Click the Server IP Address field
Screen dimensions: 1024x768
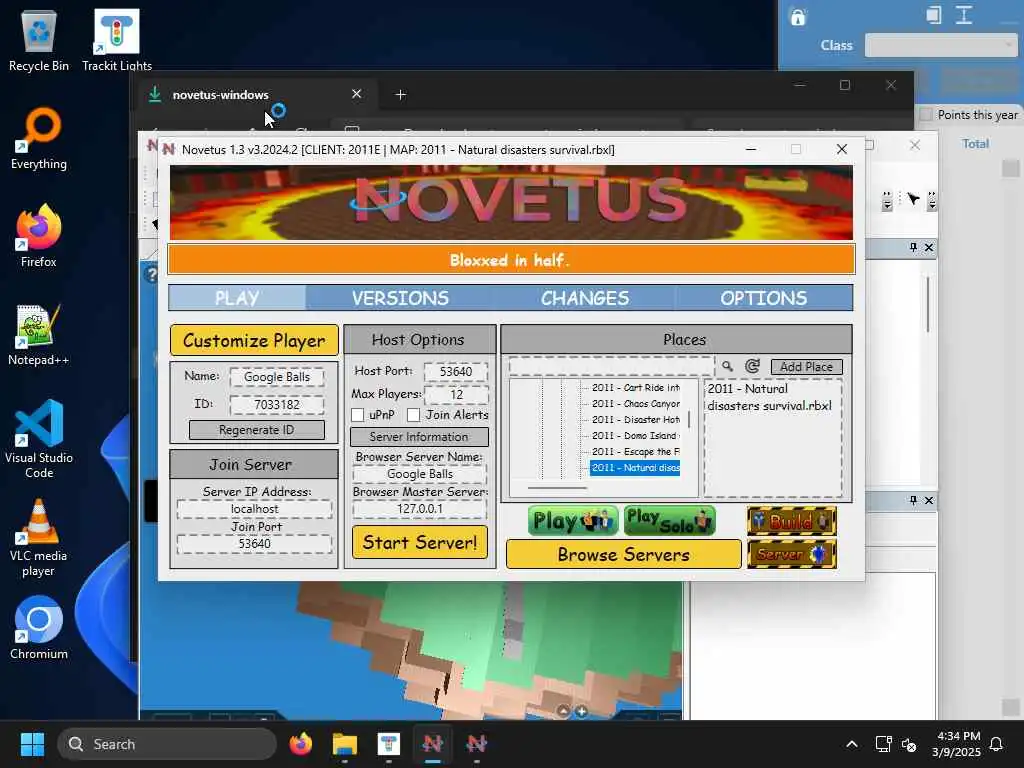[254, 509]
